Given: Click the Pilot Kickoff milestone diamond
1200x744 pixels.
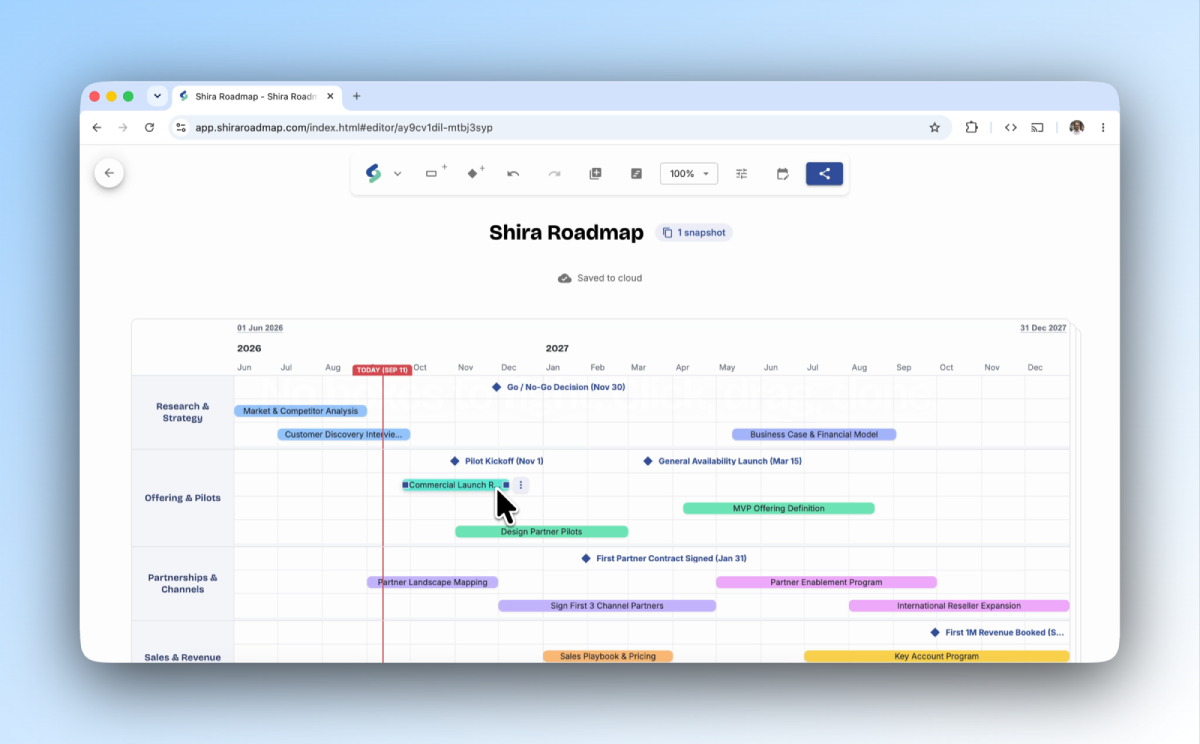Looking at the screenshot, I should tap(455, 461).
